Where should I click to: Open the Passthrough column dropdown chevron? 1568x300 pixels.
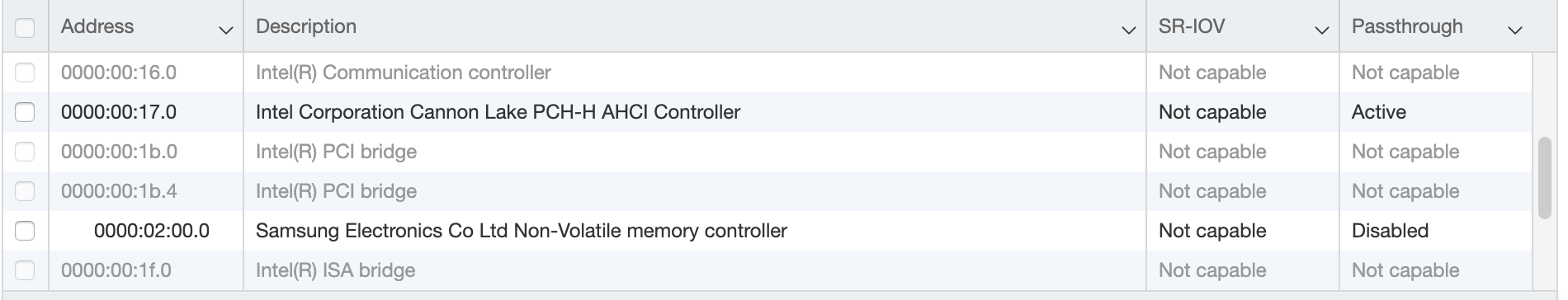(1514, 30)
